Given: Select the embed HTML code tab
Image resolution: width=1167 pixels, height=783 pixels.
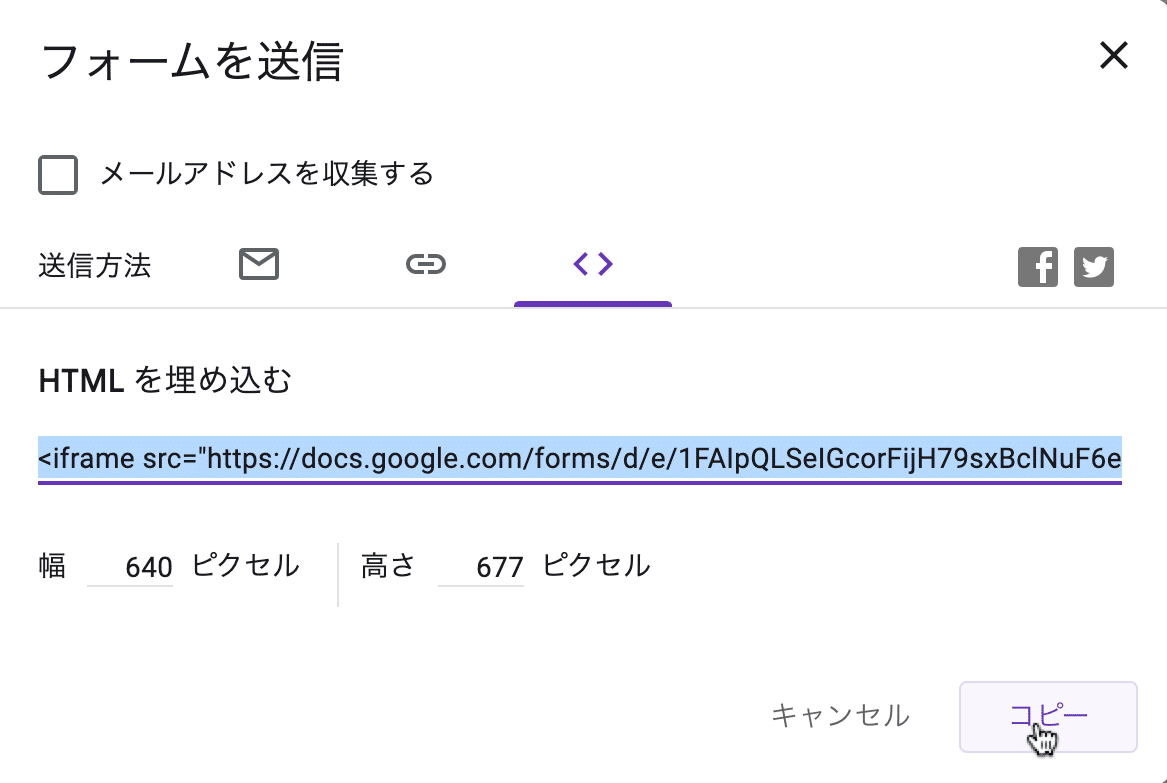Looking at the screenshot, I should click(x=592, y=265).
